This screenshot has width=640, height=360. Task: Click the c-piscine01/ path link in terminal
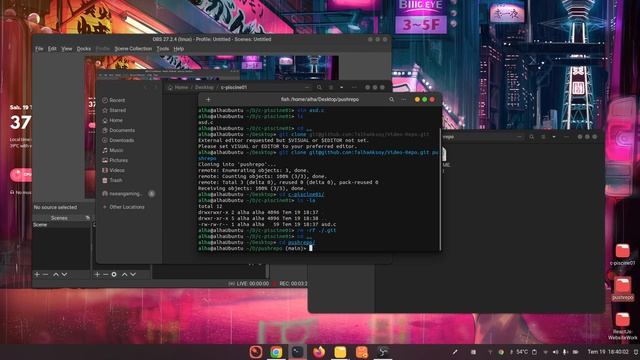pos(306,195)
